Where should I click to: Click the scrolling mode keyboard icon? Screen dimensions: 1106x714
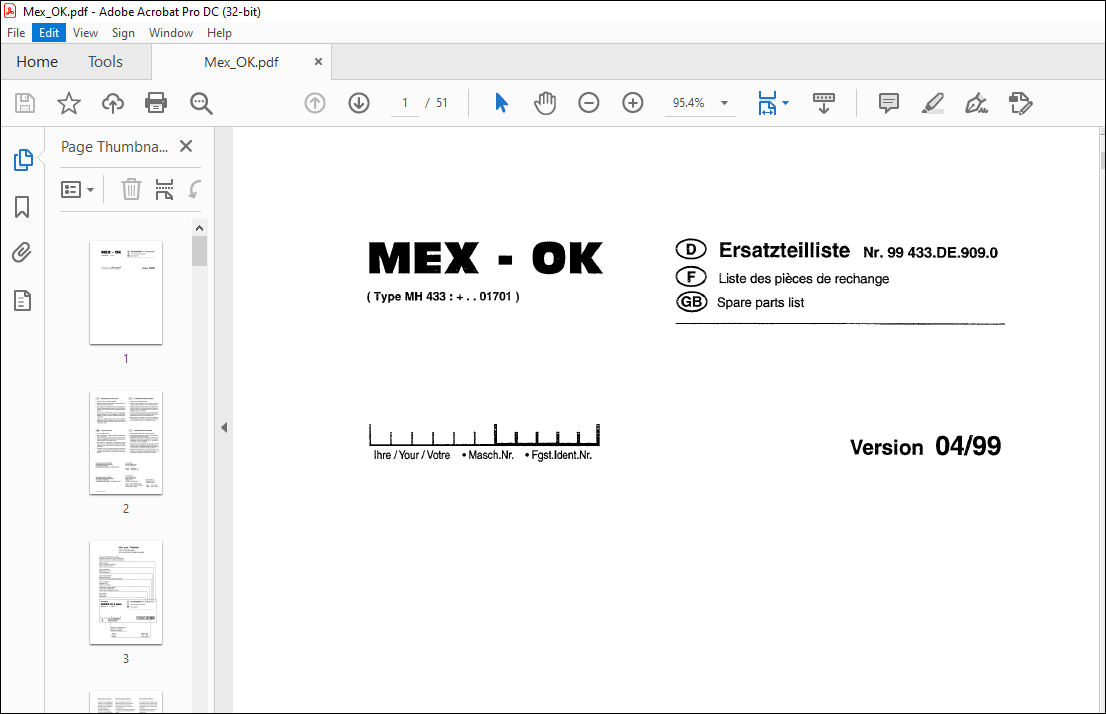click(824, 103)
